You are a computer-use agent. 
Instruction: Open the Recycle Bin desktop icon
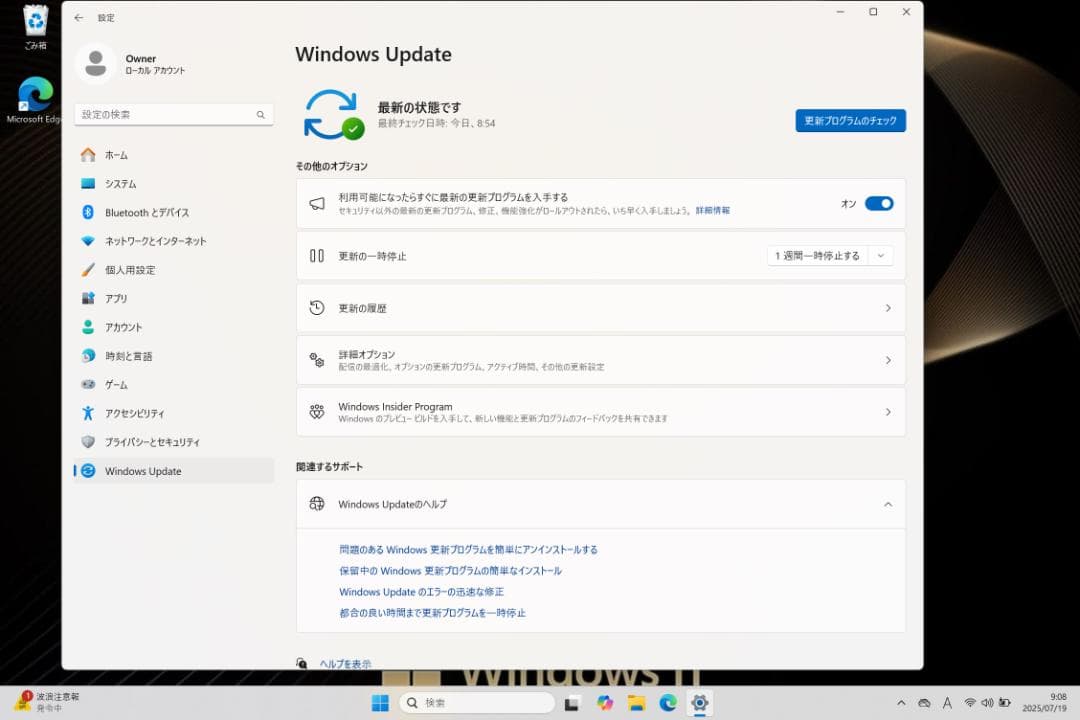(35, 28)
